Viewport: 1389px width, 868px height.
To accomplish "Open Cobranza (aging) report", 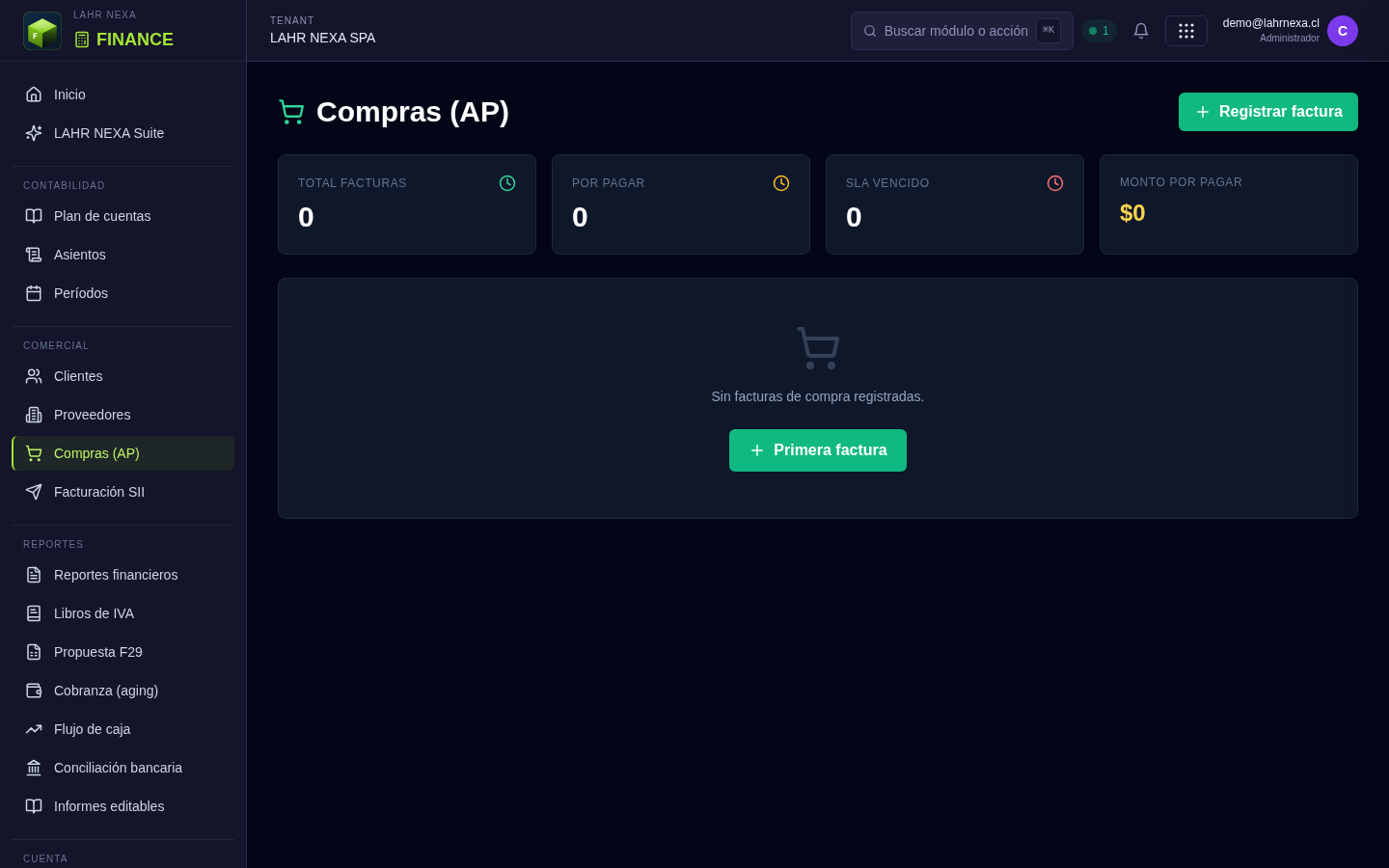I will point(123,691).
